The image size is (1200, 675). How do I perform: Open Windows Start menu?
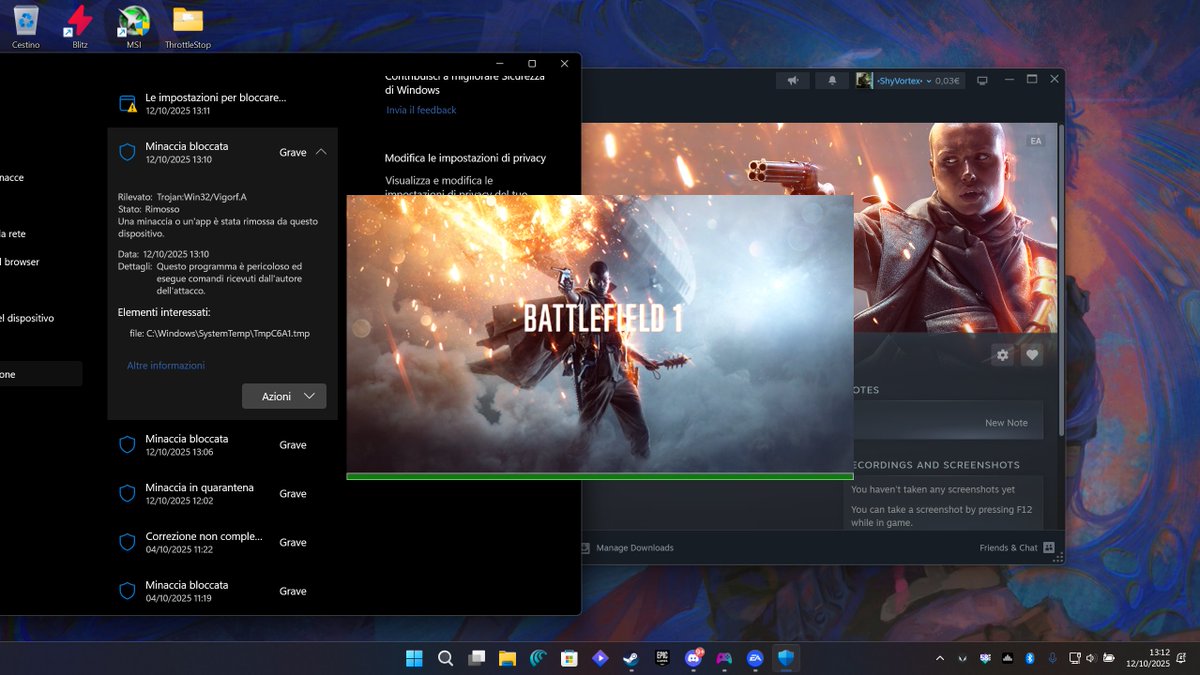coord(414,658)
